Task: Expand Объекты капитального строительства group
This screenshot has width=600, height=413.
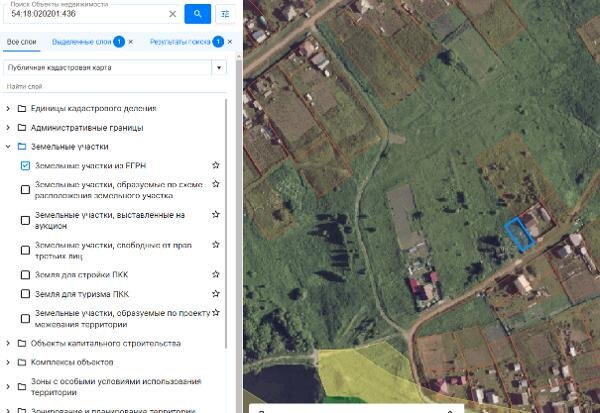Action: (x=8, y=343)
